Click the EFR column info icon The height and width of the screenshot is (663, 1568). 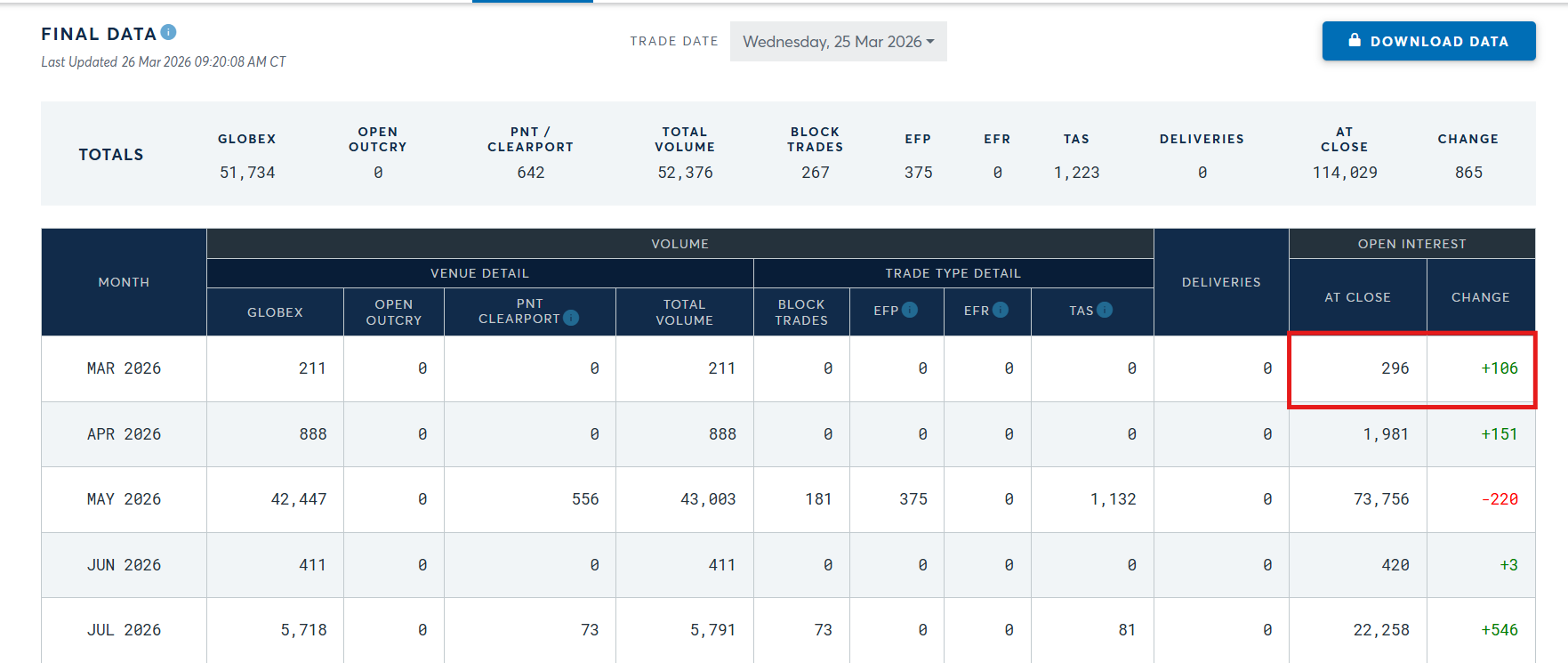coord(1001,310)
